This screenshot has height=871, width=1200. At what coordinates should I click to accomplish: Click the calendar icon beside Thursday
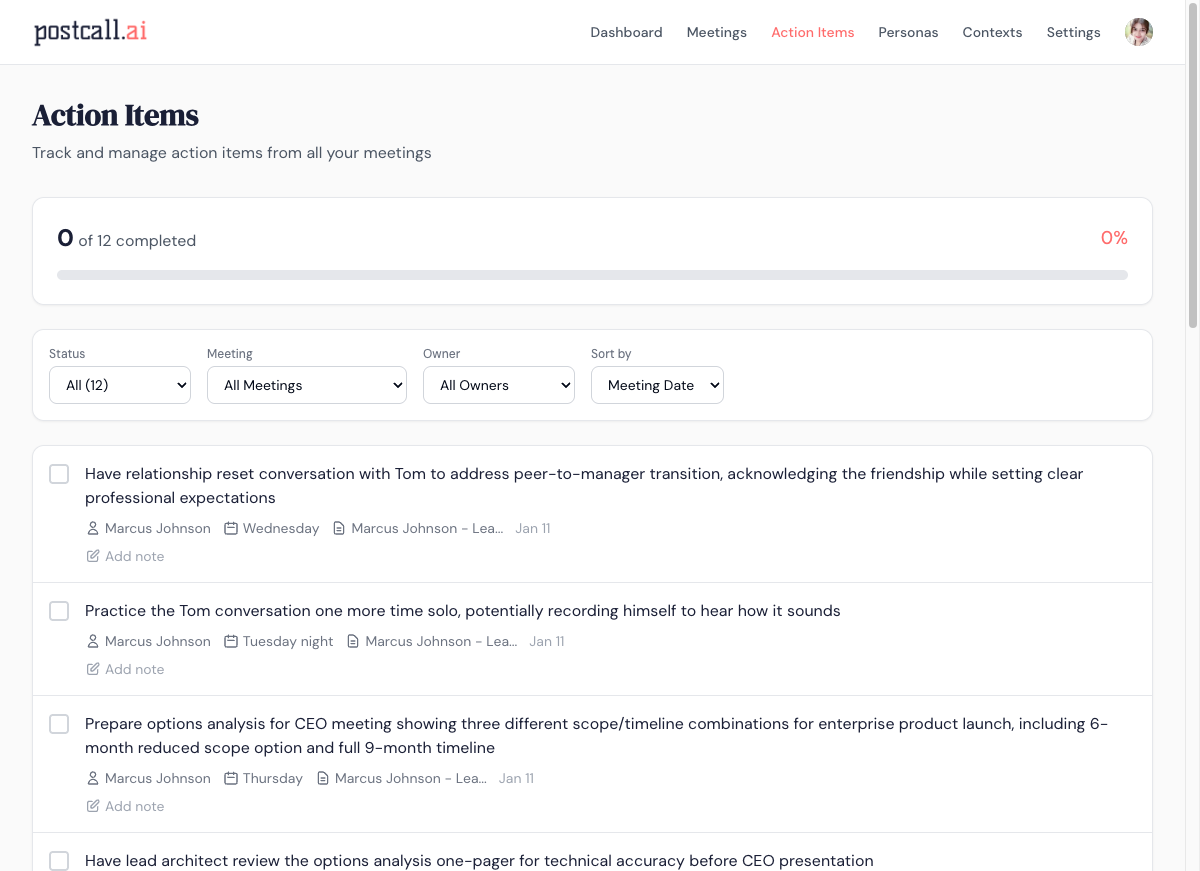tap(230, 778)
